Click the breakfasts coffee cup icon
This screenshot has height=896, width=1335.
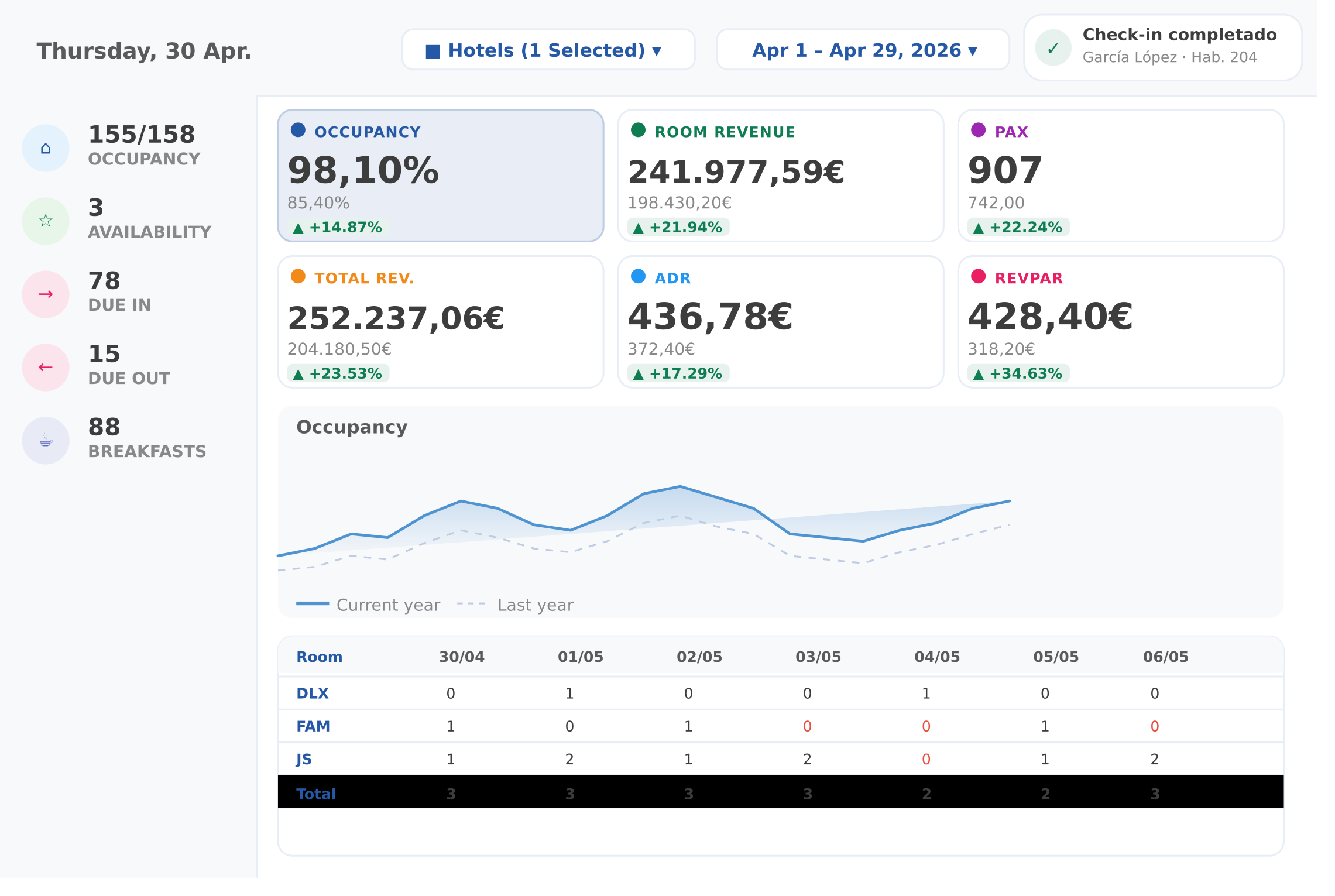(46, 441)
